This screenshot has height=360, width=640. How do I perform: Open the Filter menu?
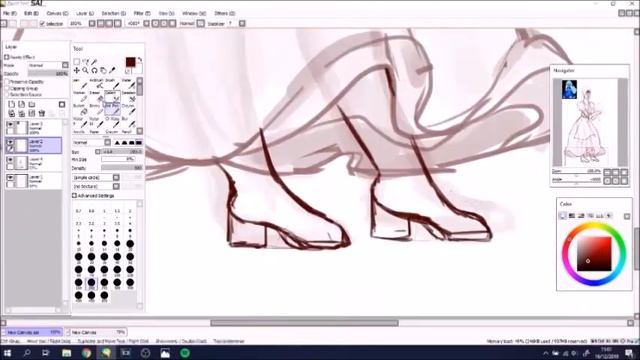click(142, 13)
